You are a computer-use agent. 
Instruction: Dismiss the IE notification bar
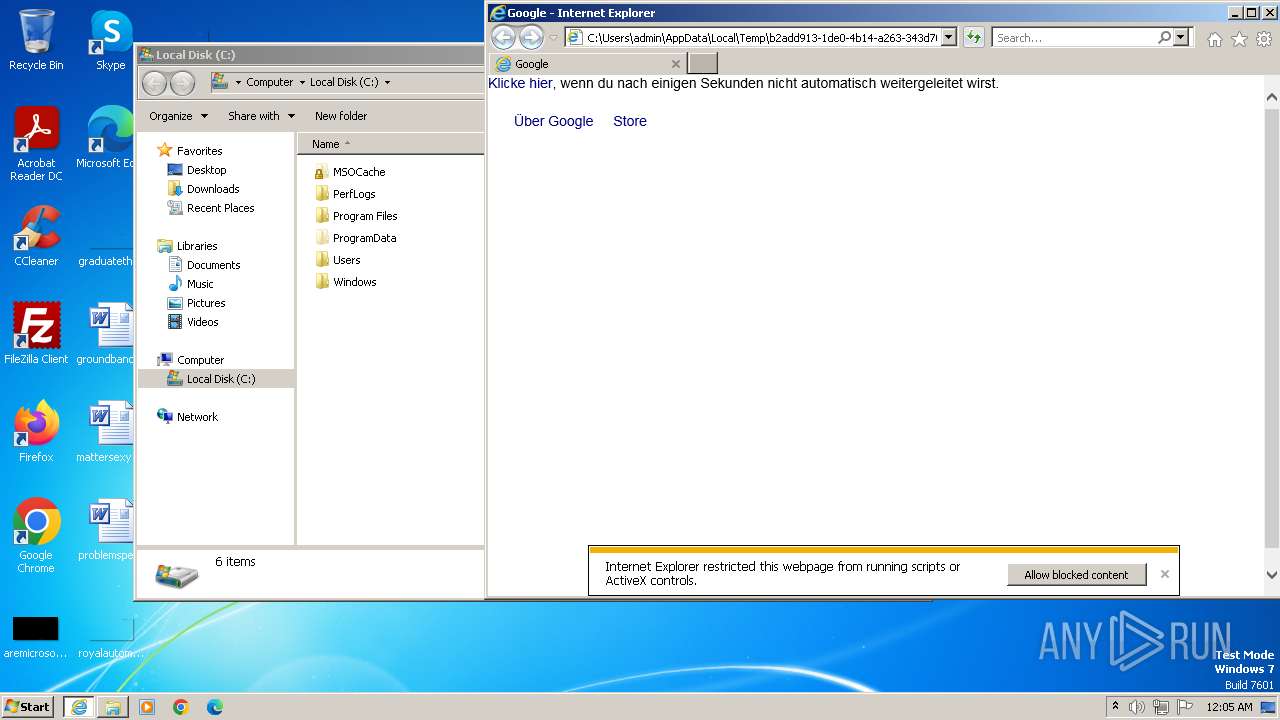1164,574
